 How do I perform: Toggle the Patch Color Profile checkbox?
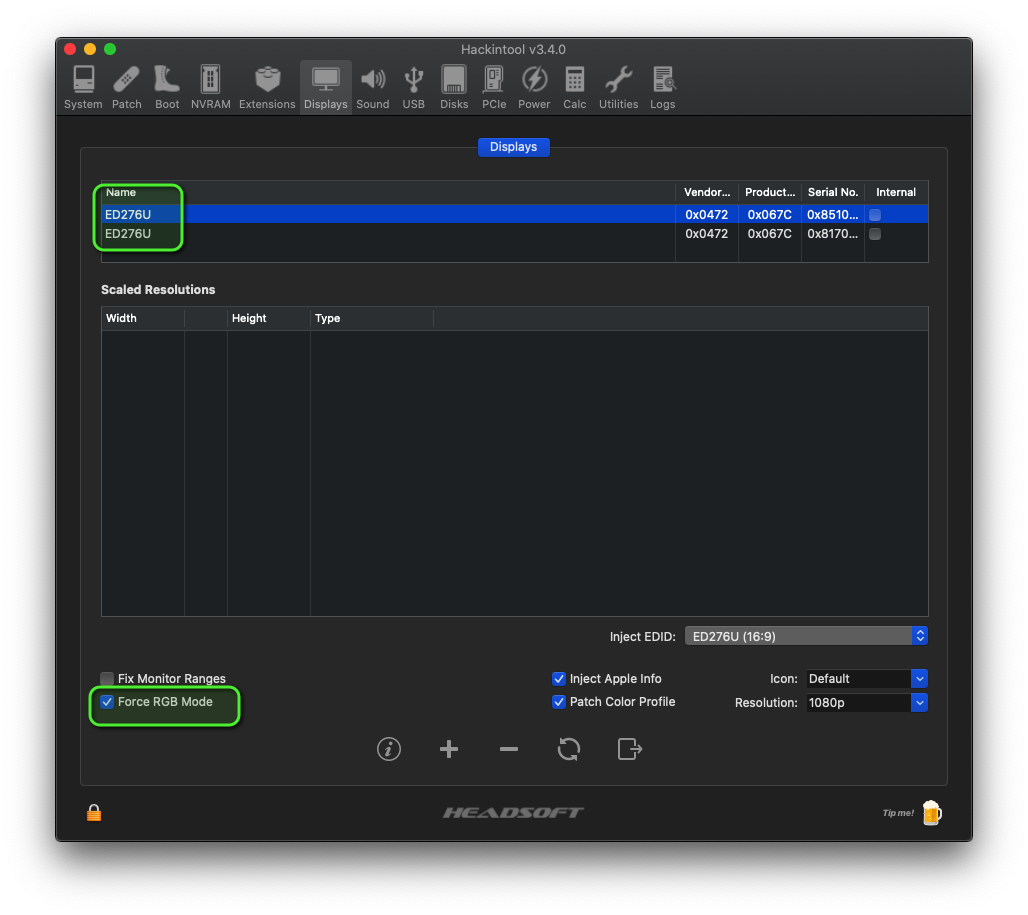(559, 702)
